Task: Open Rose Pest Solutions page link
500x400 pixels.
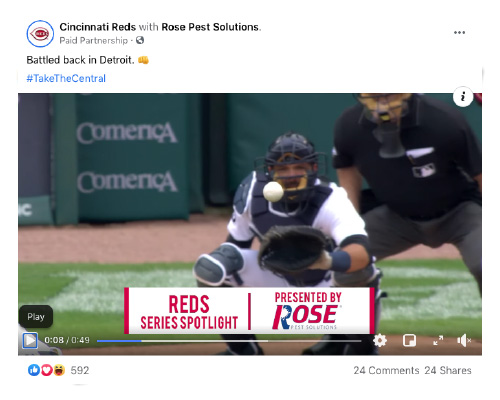Action: tap(210, 27)
